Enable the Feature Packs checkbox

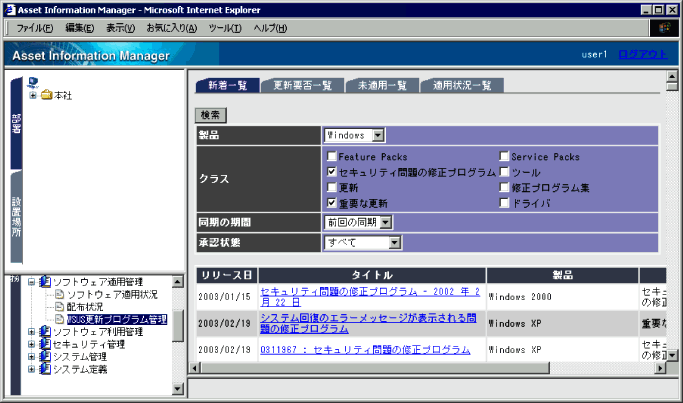332,156
